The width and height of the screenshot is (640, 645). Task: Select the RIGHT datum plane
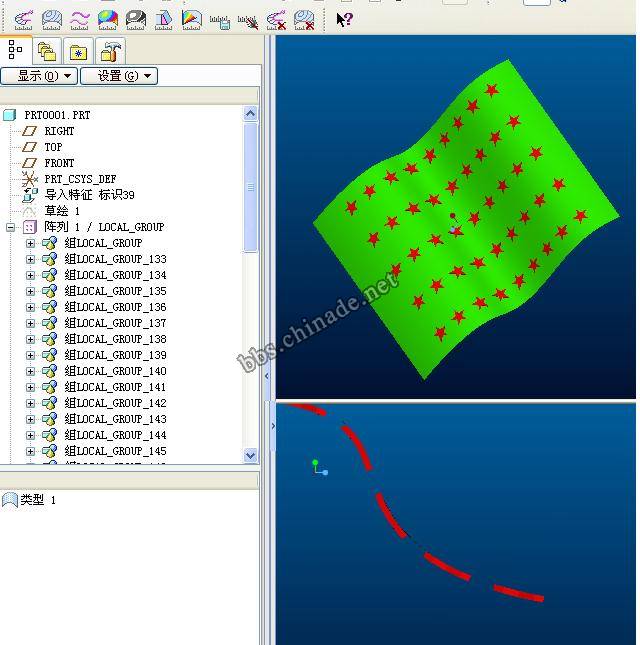coord(59,131)
